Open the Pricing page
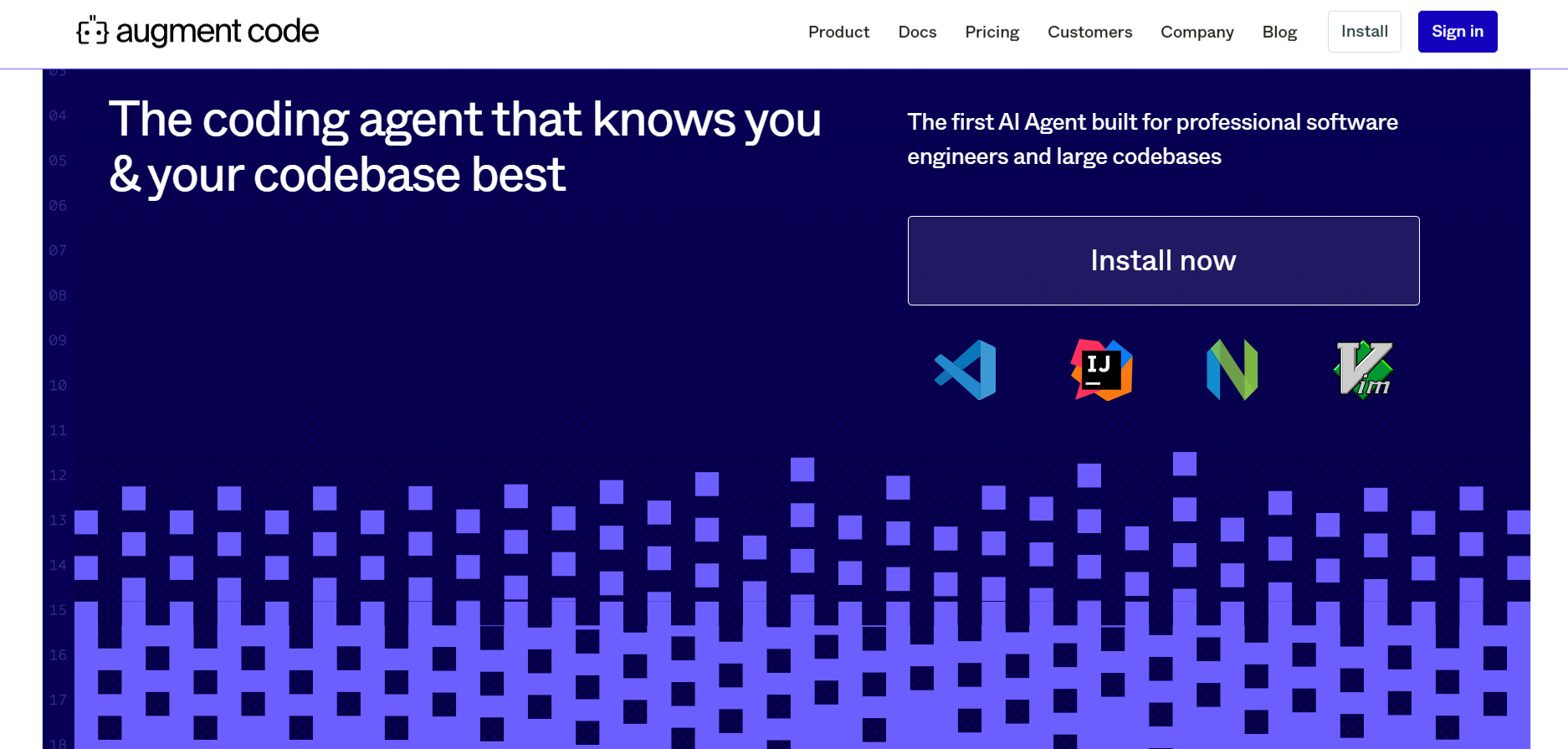 (992, 32)
